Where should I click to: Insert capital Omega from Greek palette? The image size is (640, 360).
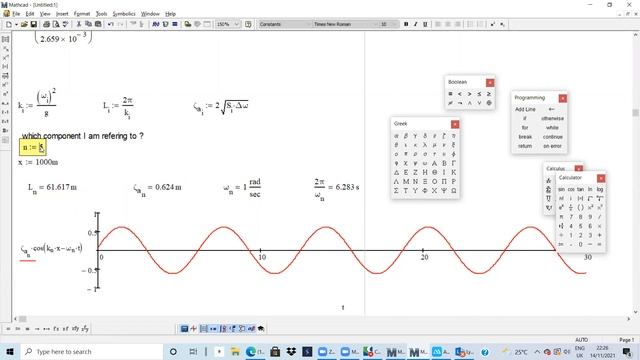(x=453, y=191)
